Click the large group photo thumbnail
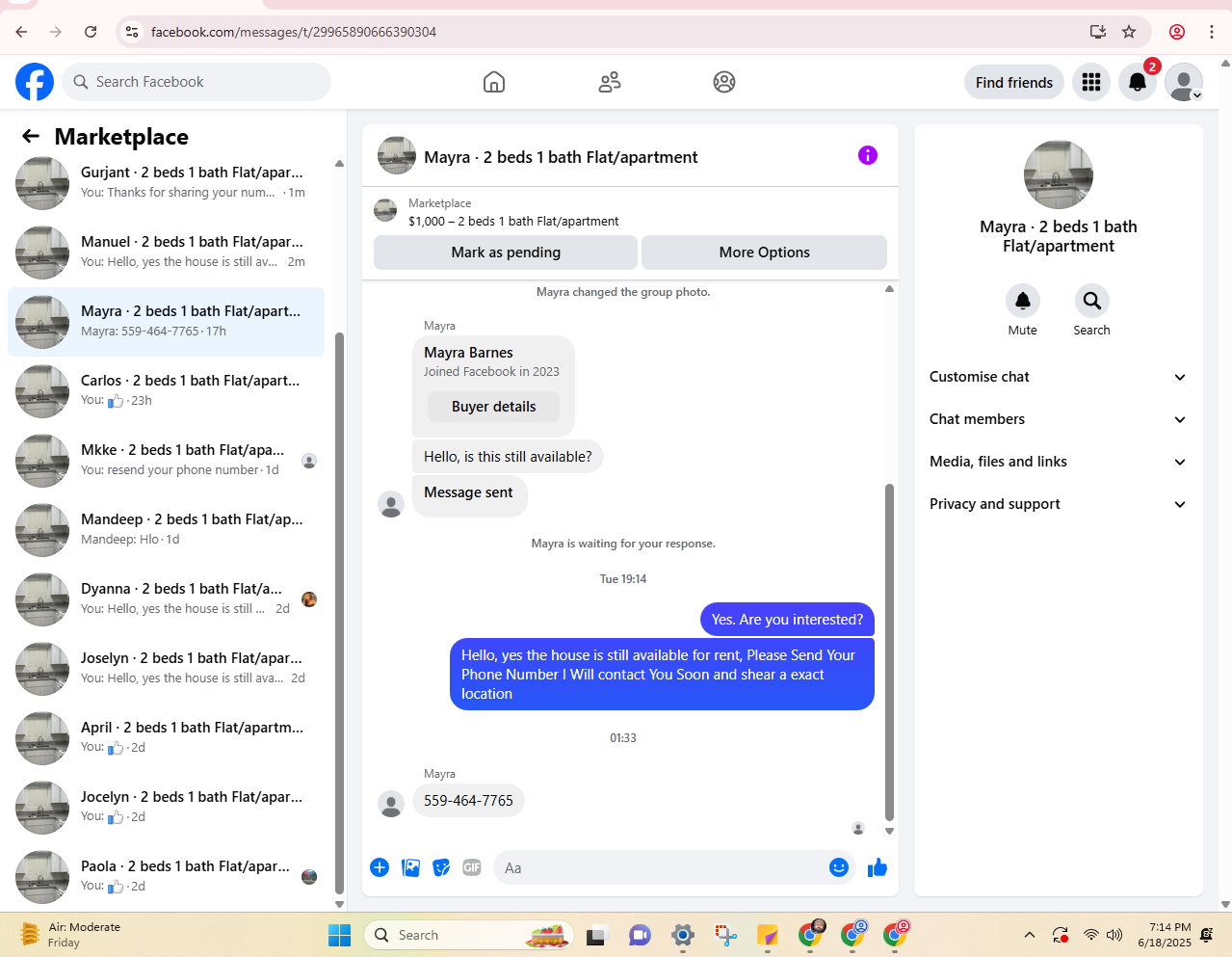 coord(1059,174)
